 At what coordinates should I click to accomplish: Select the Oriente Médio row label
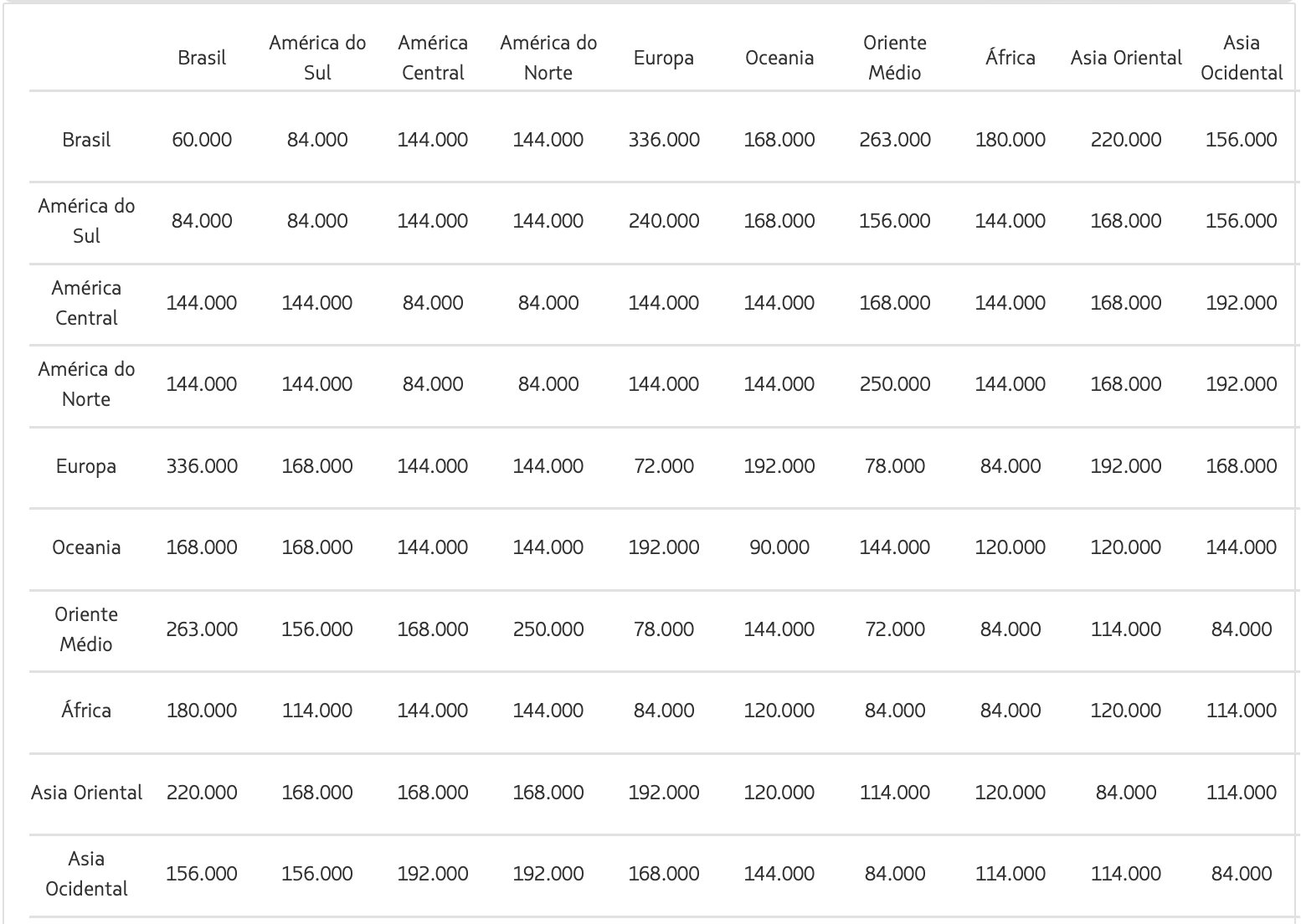(x=86, y=629)
